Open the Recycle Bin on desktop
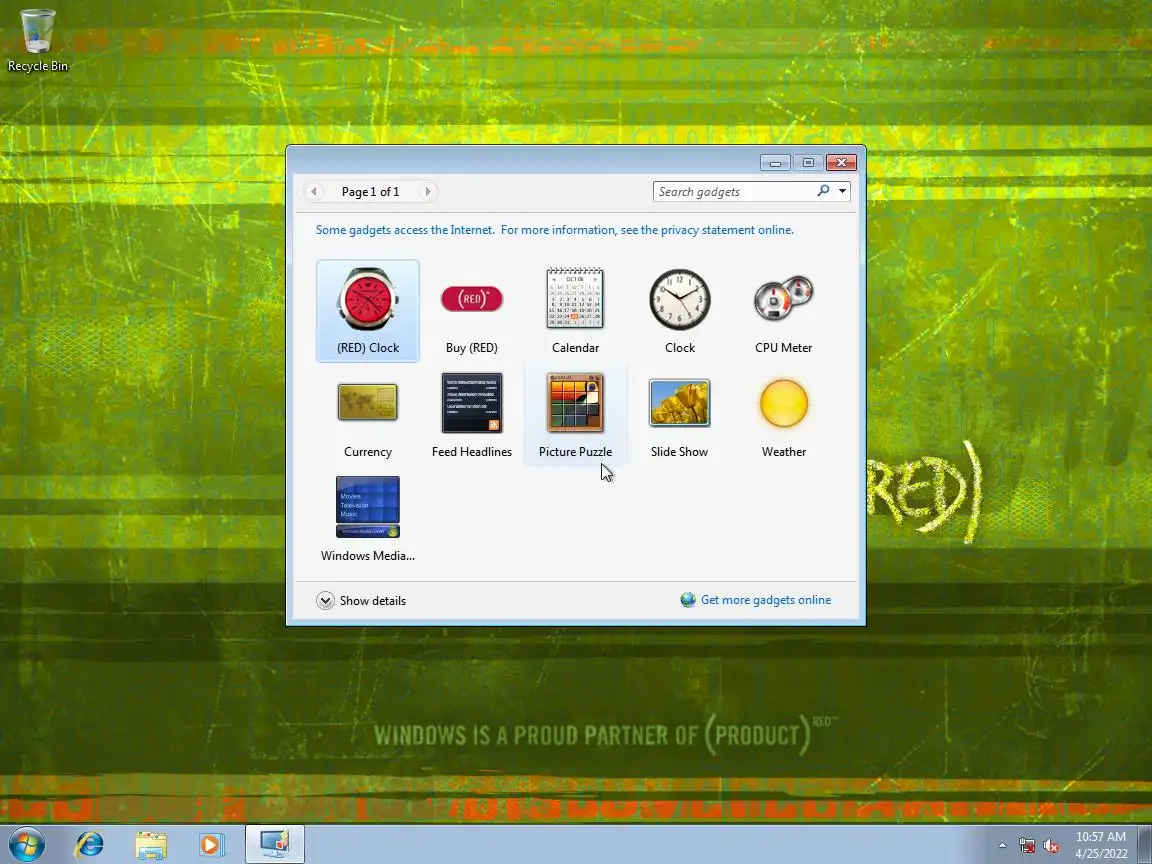Image resolution: width=1152 pixels, height=864 pixels. [37, 40]
